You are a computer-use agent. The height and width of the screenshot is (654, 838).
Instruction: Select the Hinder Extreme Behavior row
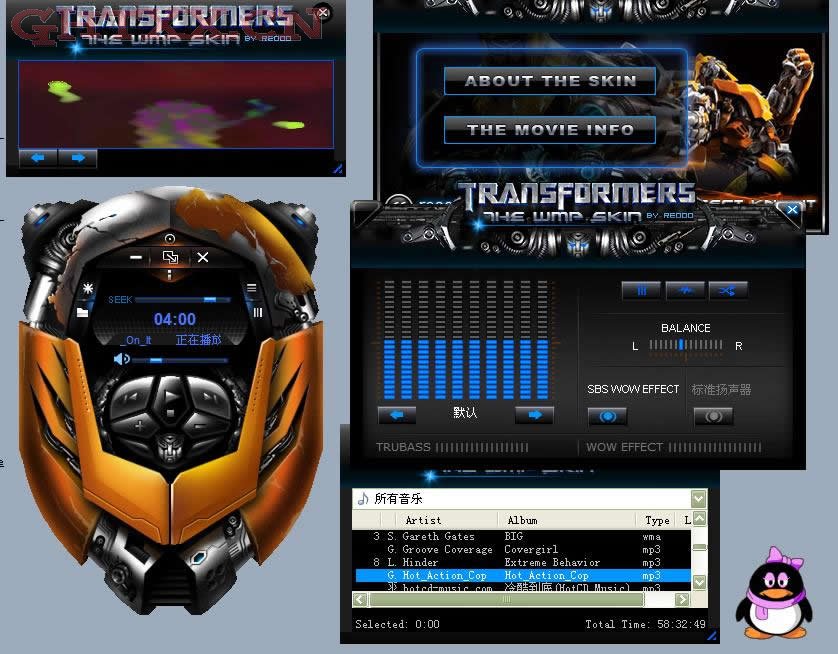click(522, 562)
